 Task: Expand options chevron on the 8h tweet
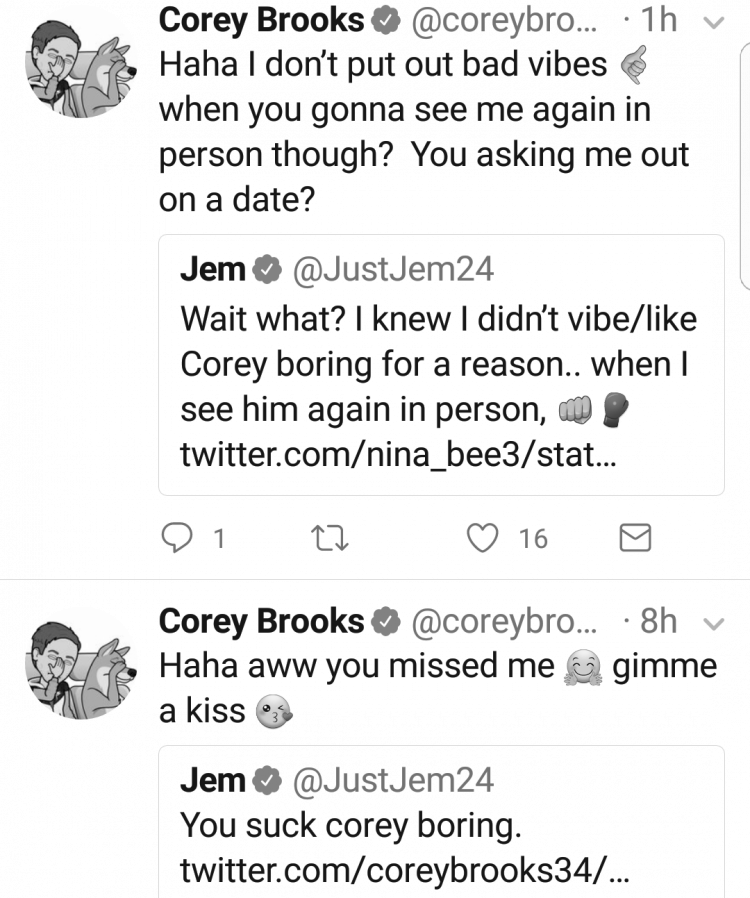(x=713, y=624)
